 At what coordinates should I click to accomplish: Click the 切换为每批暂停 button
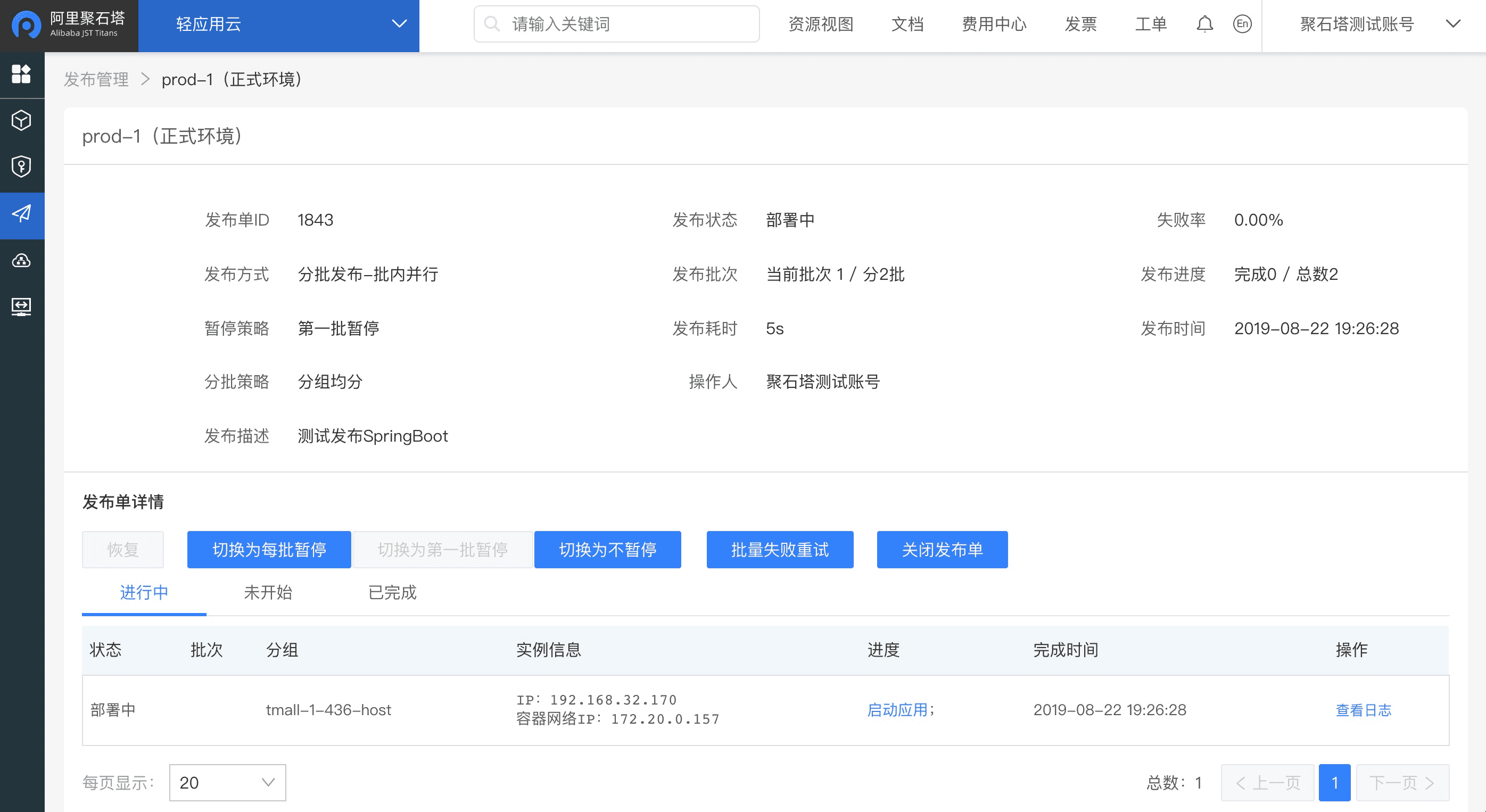[269, 550]
